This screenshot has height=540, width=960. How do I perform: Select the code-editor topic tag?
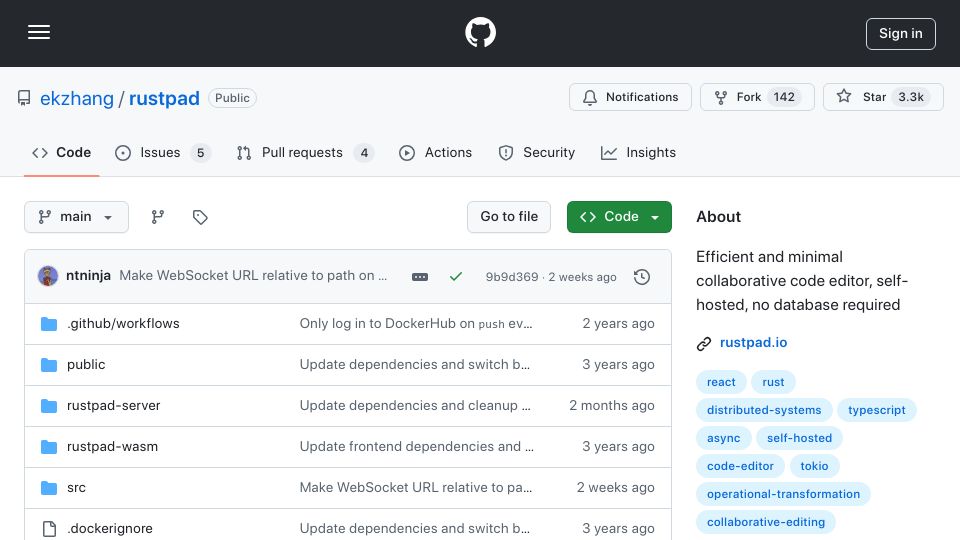[740, 466]
